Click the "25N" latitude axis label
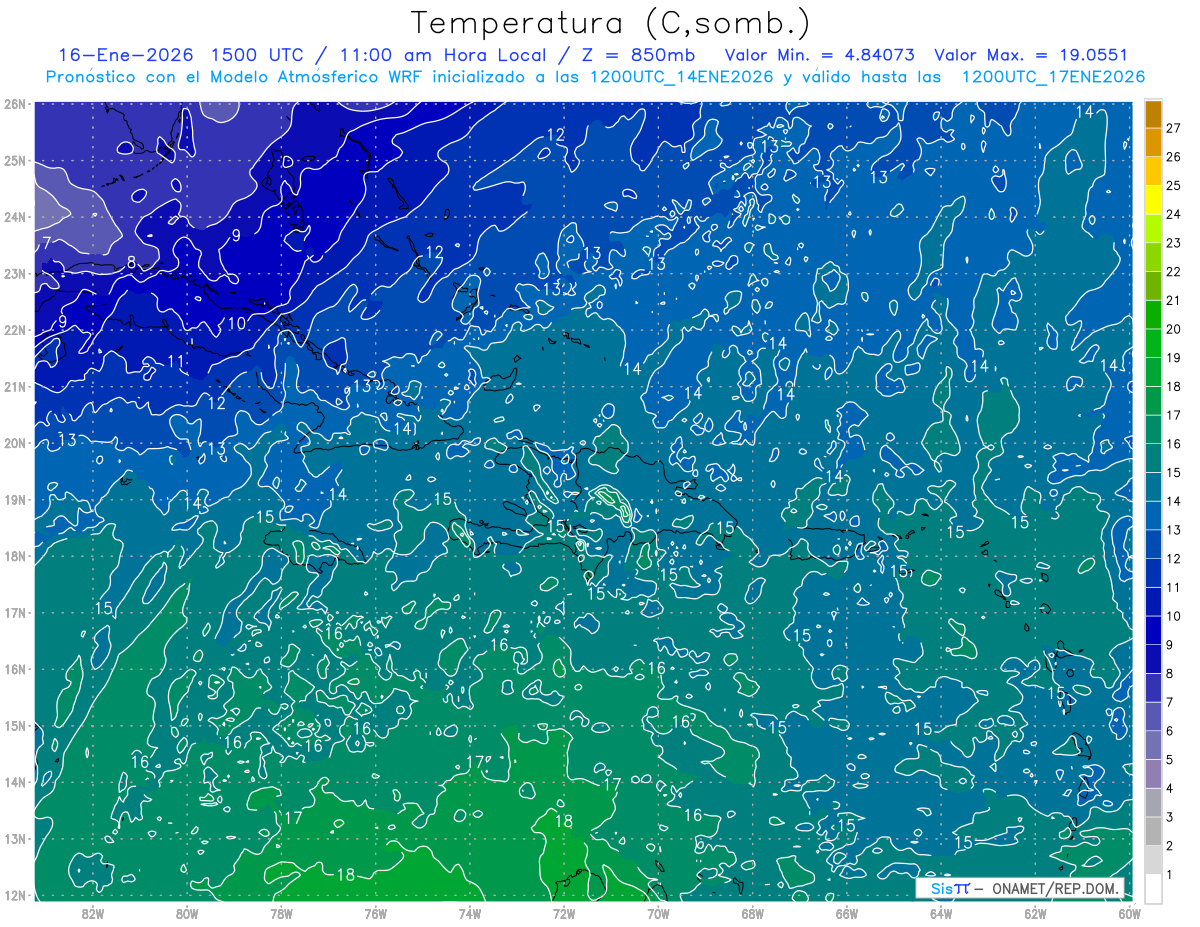Viewport: 1200px width, 927px height. 15,160
